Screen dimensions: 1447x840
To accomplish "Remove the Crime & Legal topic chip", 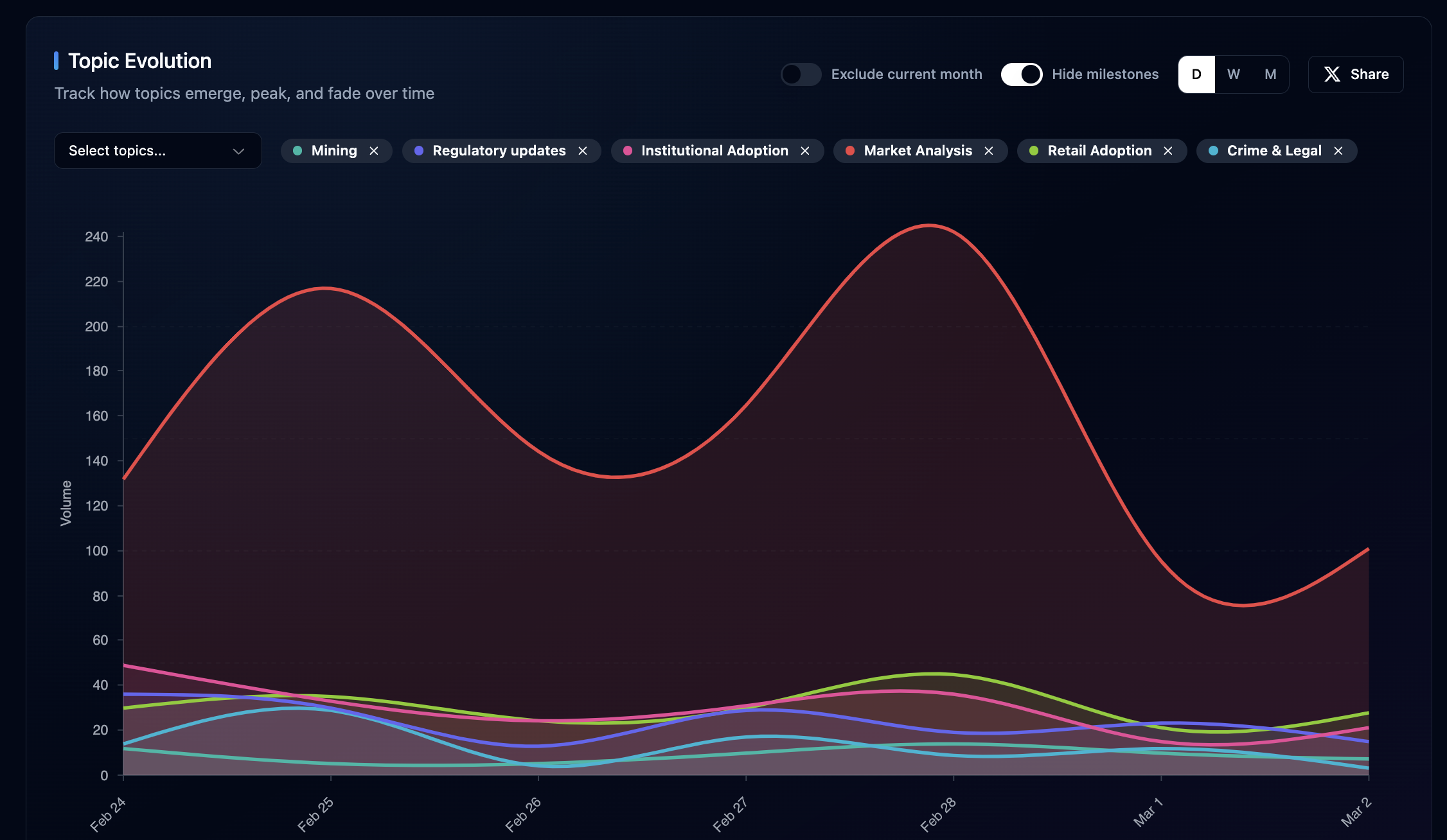I will pyautogui.click(x=1338, y=151).
